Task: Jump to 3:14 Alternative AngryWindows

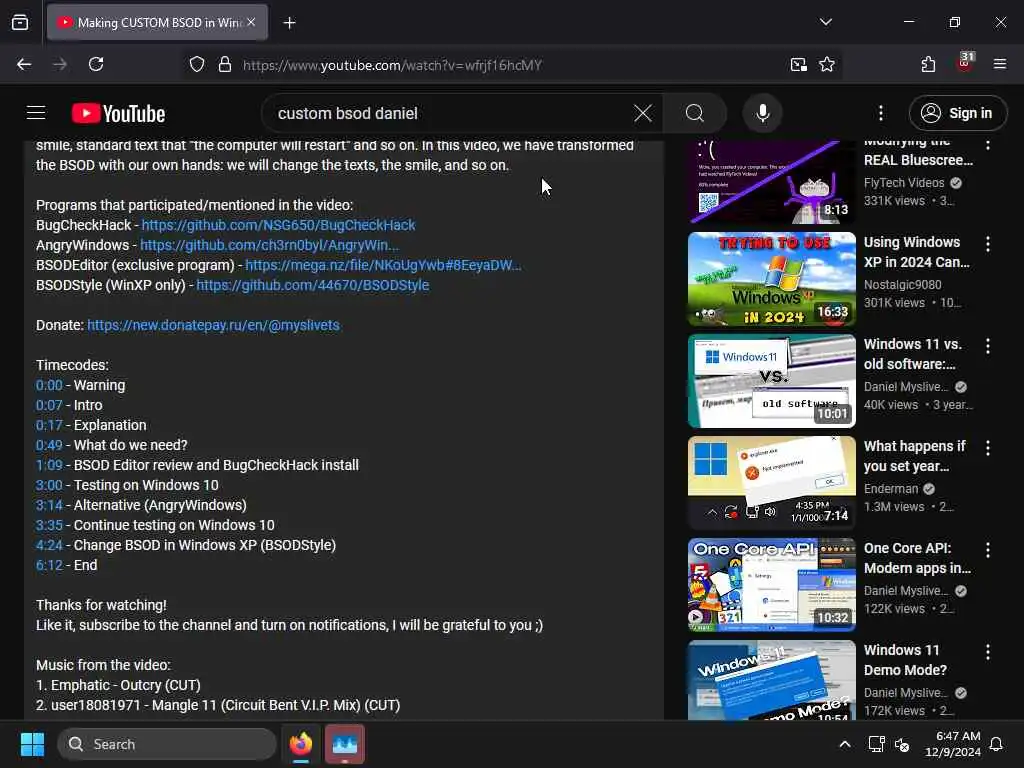Action: [49, 505]
